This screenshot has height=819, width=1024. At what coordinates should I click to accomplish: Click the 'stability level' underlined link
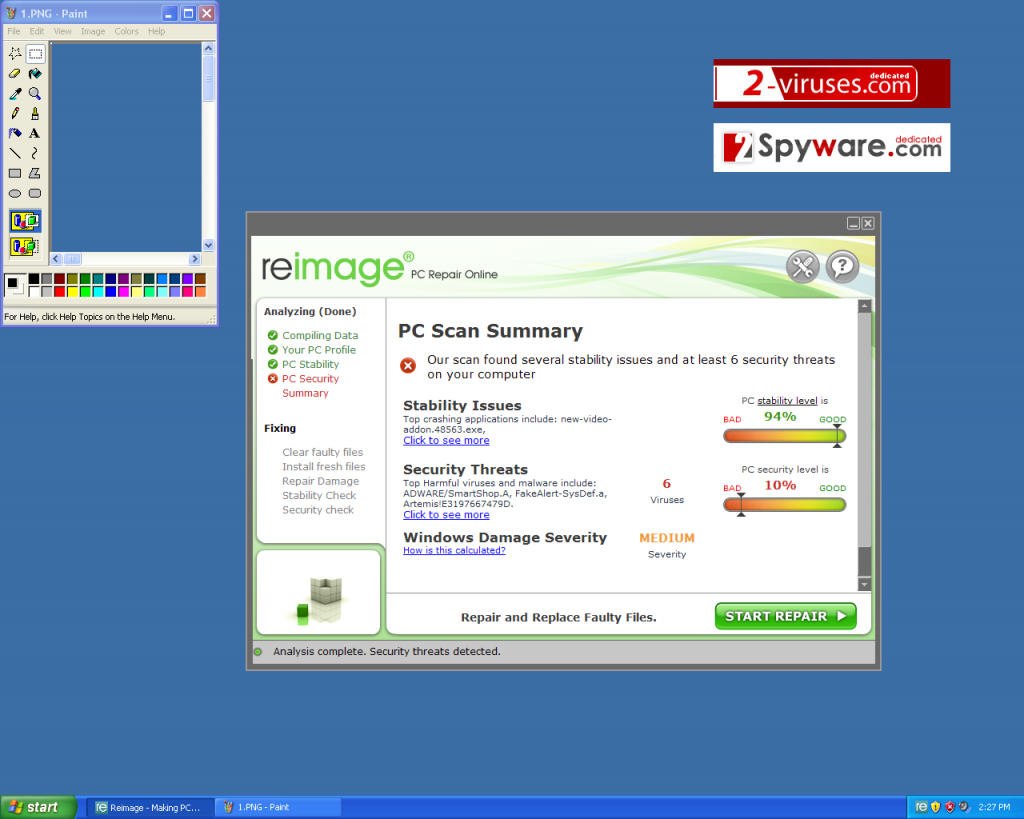[787, 401]
